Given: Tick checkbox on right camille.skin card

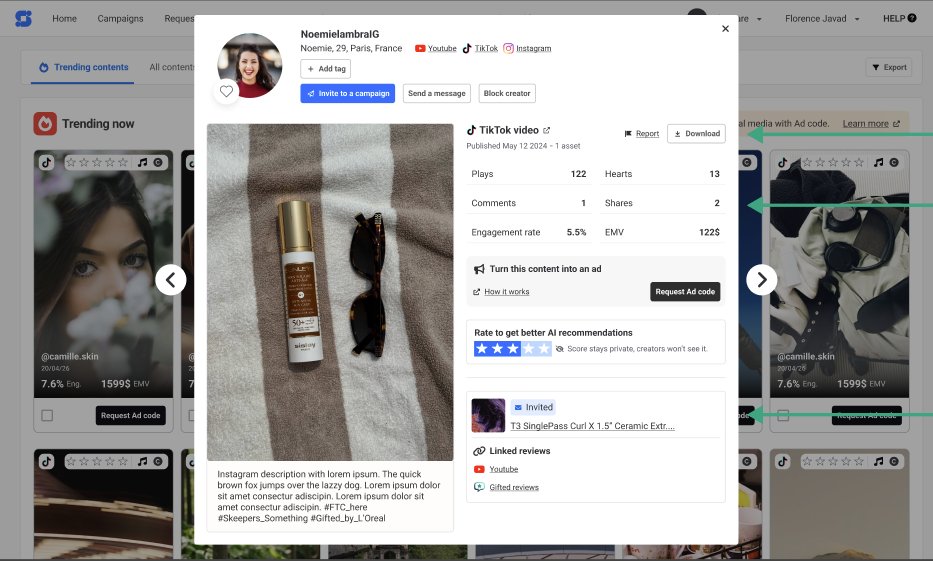Looking at the screenshot, I should [x=783, y=415].
